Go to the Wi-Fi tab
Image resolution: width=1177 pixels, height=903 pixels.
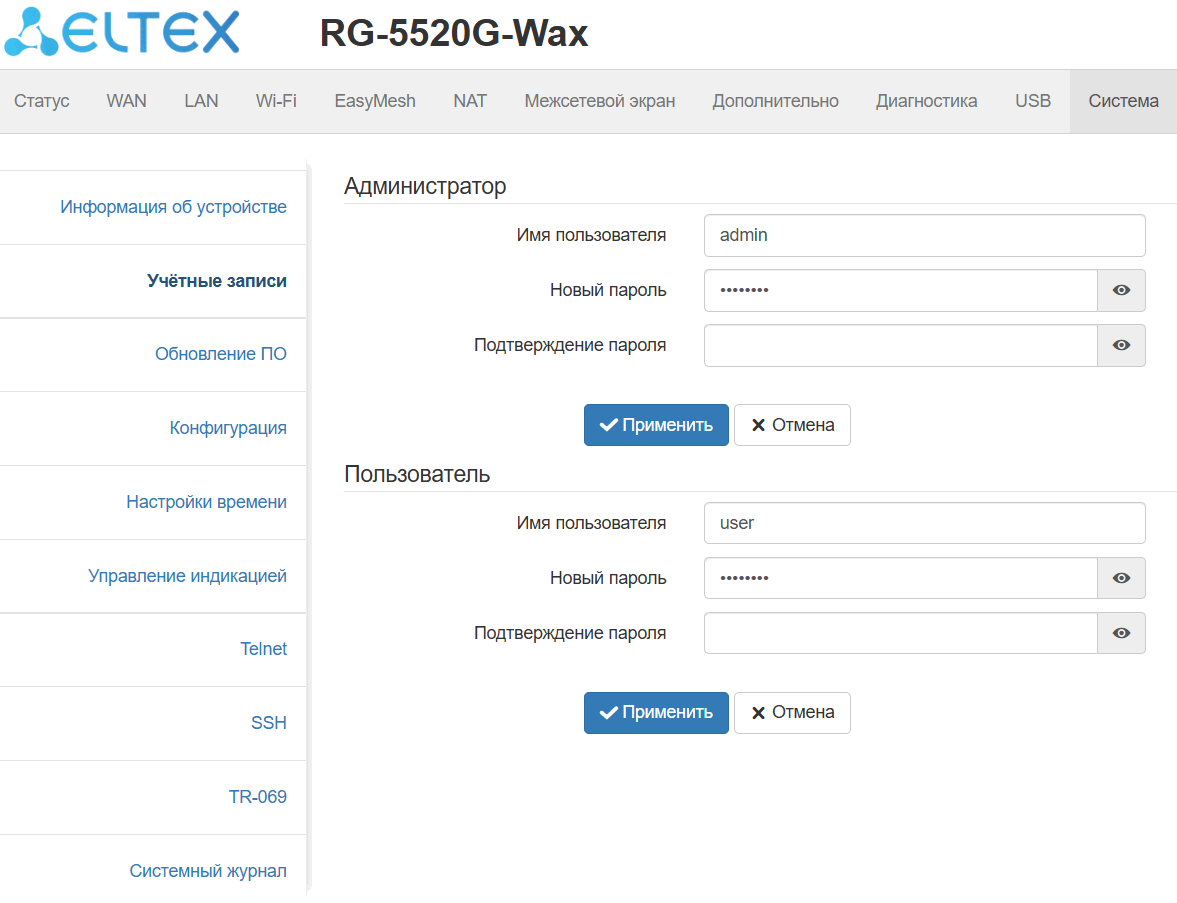point(276,101)
